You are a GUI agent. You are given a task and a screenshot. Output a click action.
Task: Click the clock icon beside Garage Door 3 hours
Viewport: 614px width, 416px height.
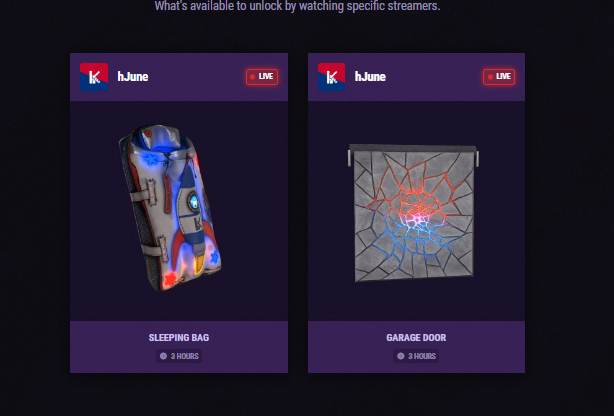click(x=401, y=356)
